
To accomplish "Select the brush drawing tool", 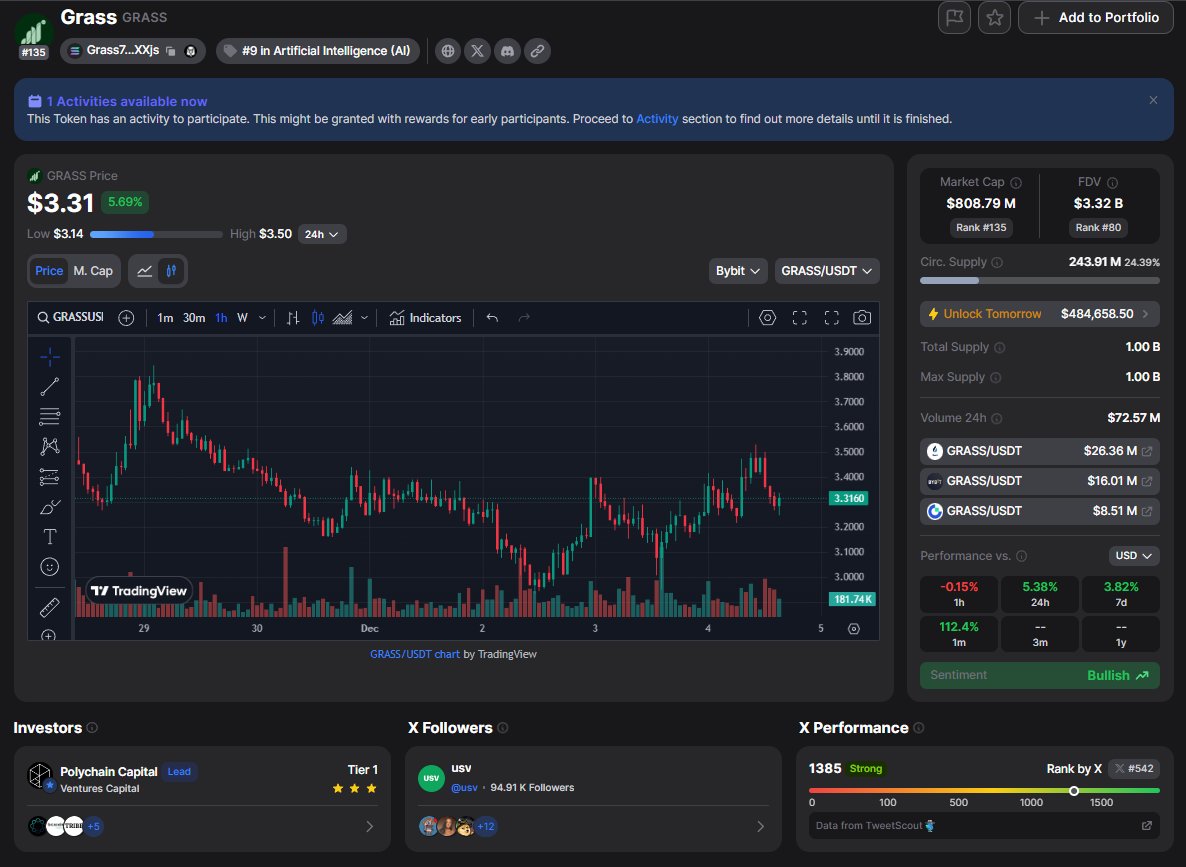I will pos(50,507).
